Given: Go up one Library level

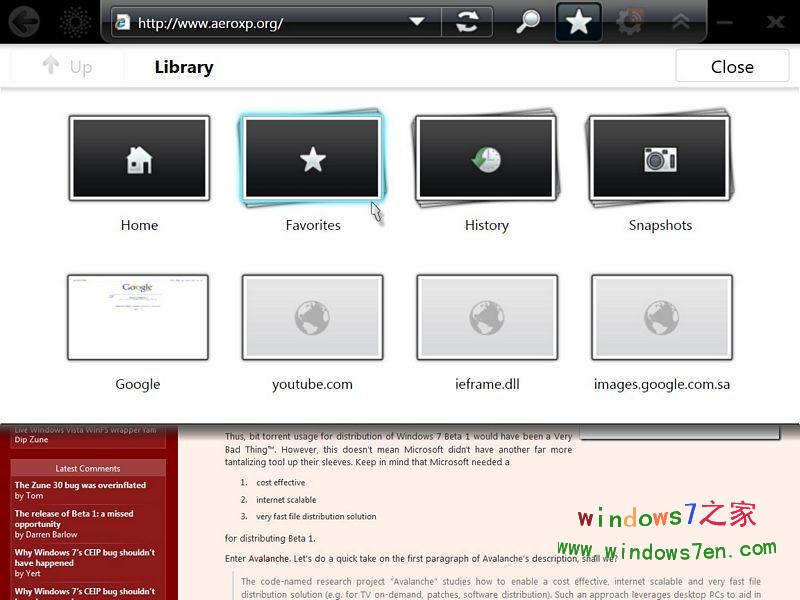Looking at the screenshot, I should click(x=67, y=67).
